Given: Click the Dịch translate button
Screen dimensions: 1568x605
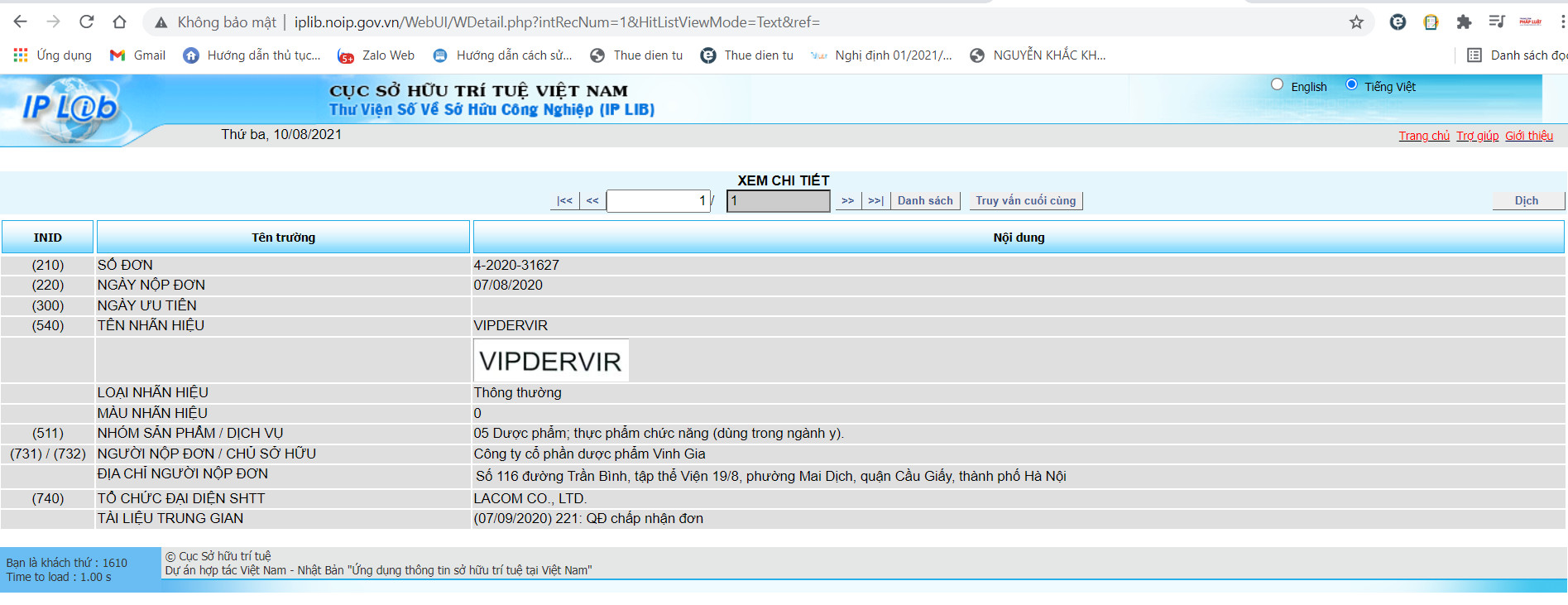Looking at the screenshot, I should tap(1527, 201).
